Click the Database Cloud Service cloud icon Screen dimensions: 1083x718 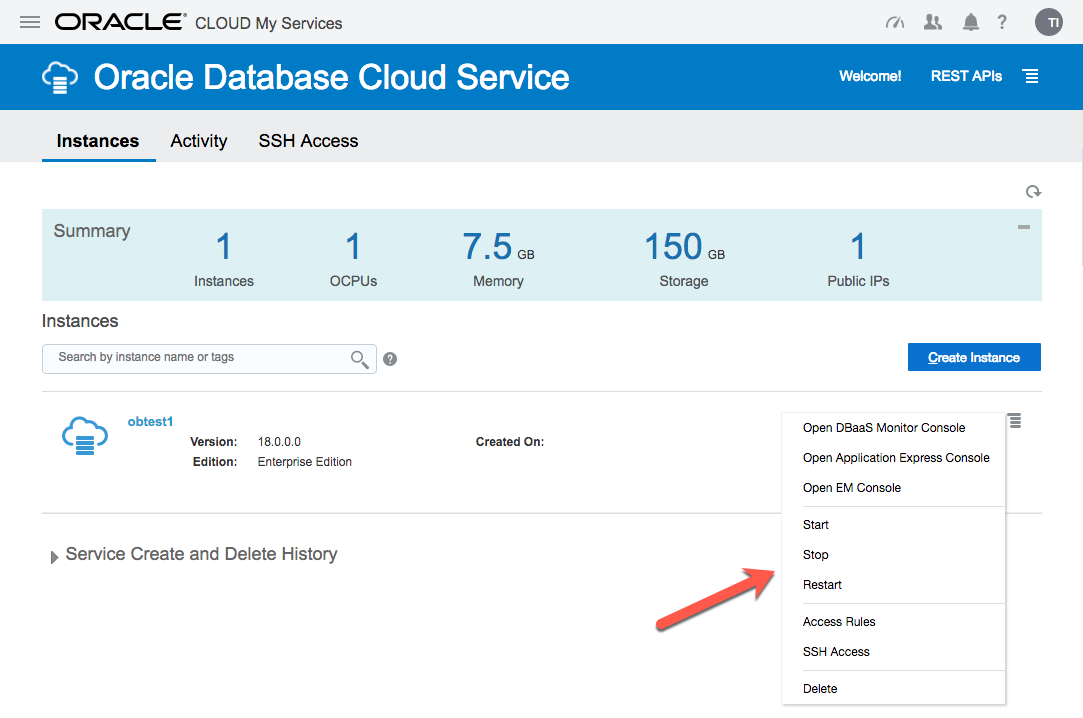point(60,77)
